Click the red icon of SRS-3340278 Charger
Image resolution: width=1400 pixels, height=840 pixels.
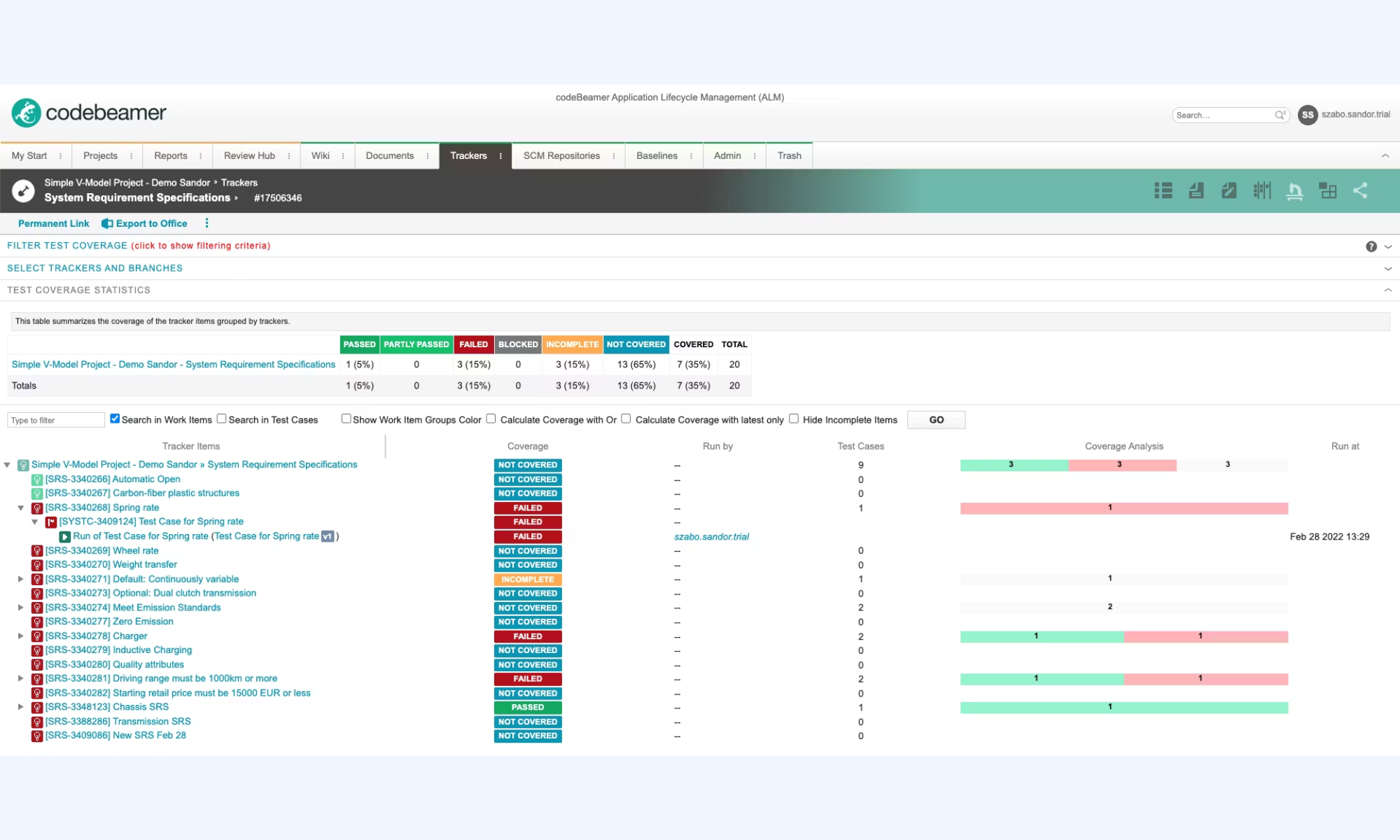37,636
